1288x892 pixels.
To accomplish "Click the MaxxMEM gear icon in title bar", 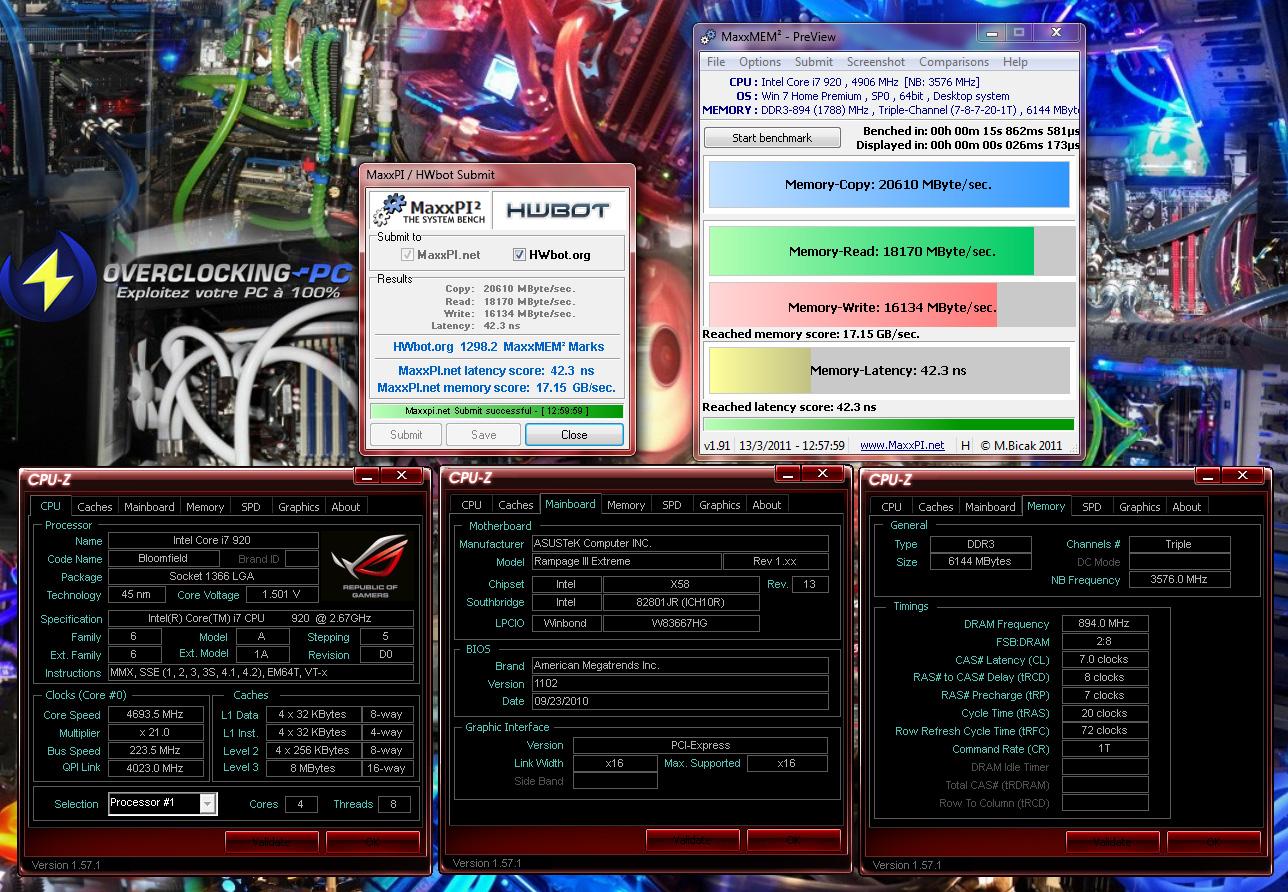I will (708, 37).
